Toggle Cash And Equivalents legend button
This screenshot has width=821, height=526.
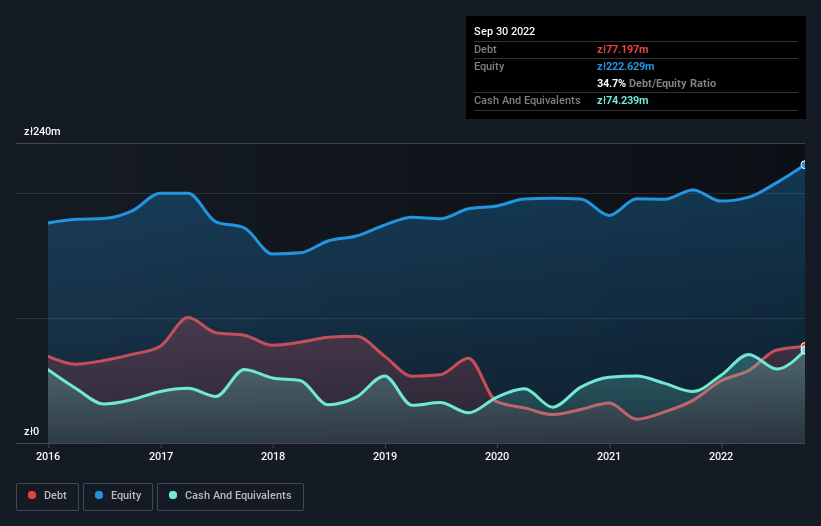[x=230, y=496]
